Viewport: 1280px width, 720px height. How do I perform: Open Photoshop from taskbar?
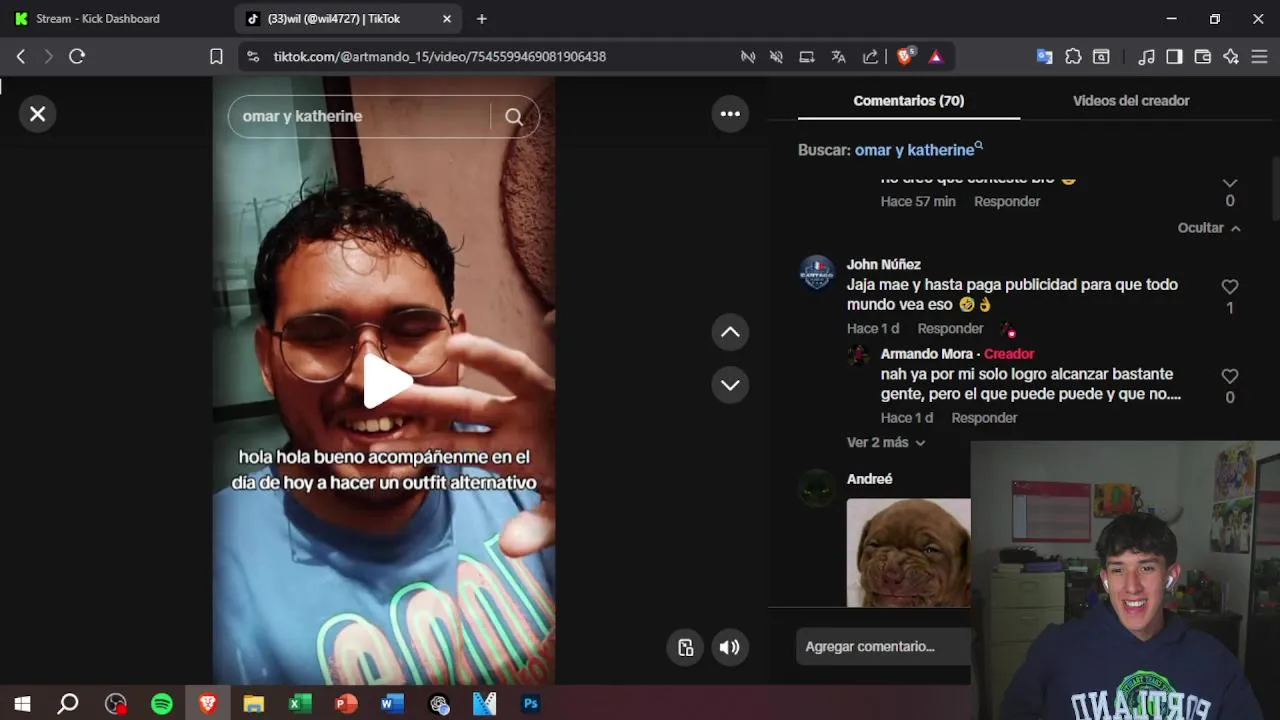pos(531,704)
